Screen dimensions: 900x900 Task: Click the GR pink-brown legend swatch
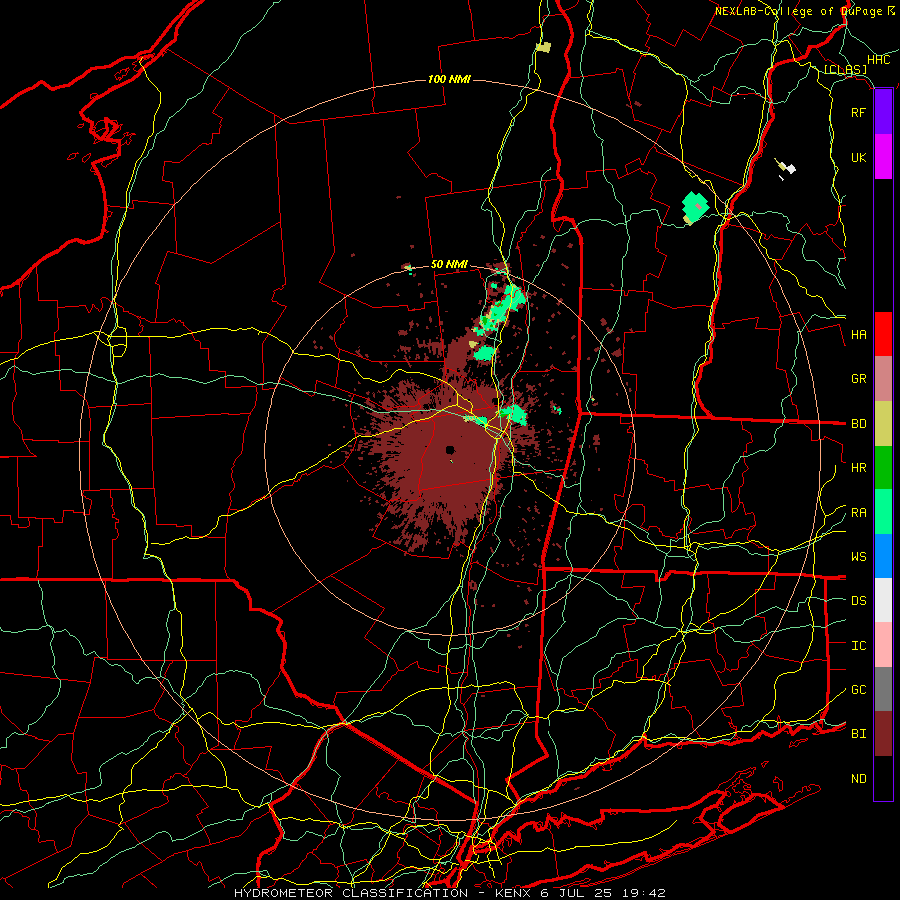click(x=883, y=379)
